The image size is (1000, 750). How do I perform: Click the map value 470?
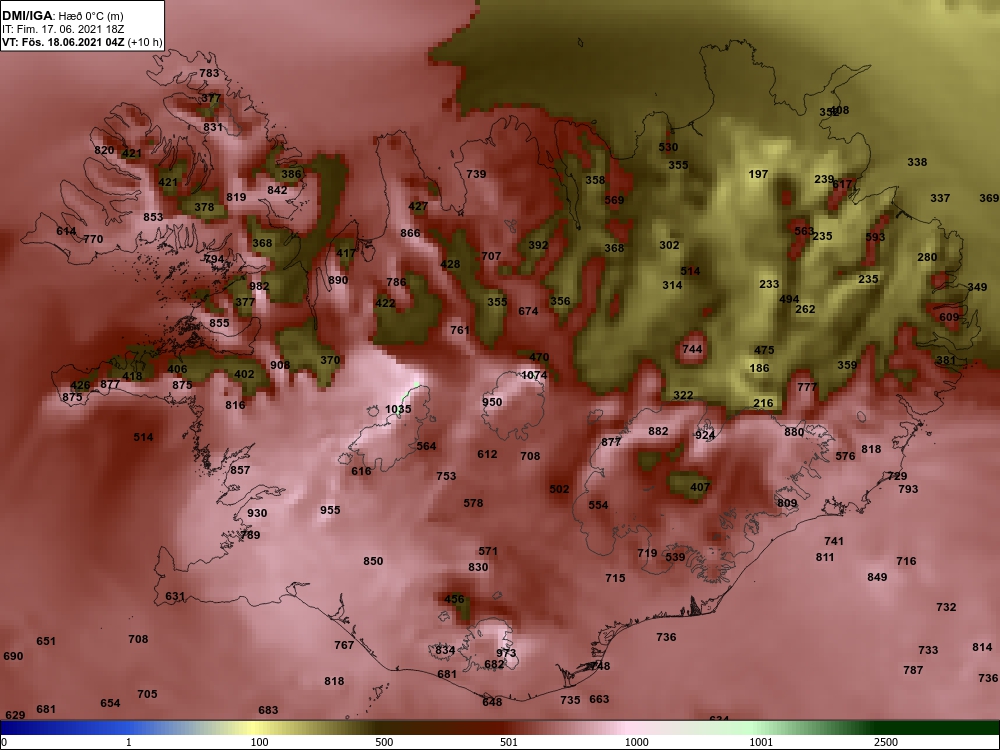(539, 358)
